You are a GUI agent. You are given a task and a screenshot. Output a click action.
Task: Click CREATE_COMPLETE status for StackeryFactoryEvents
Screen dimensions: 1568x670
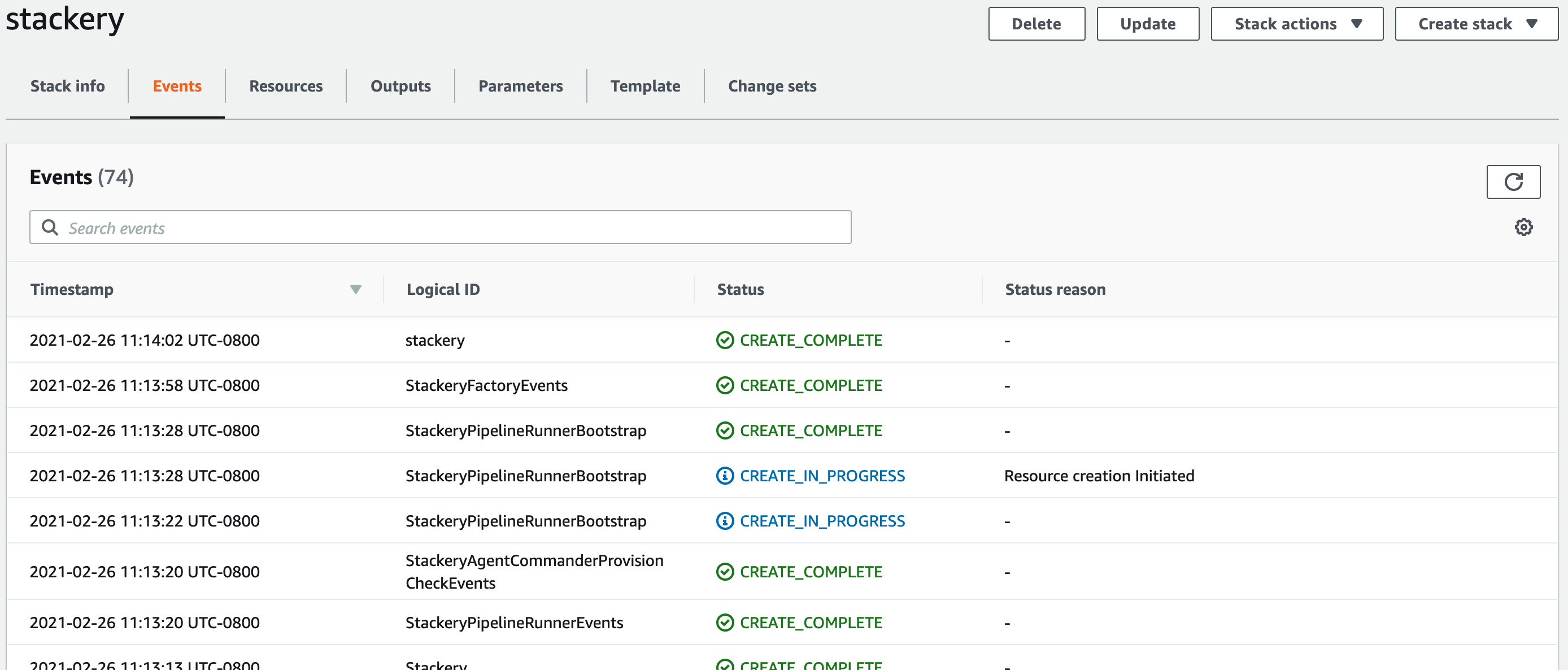pyautogui.click(x=810, y=385)
